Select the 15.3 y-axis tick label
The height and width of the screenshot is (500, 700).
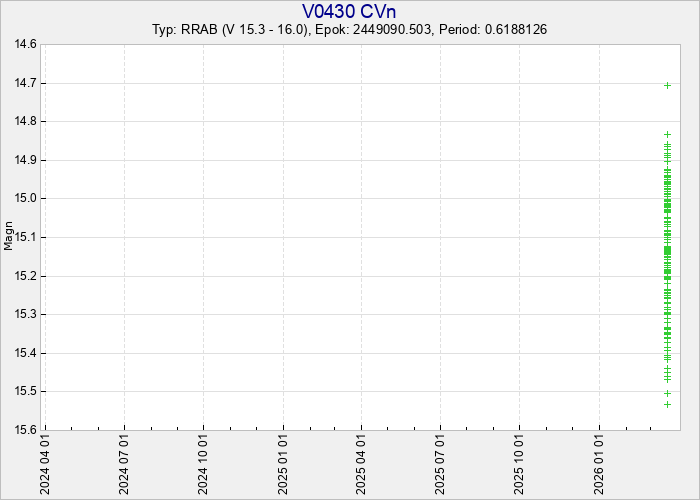click(26, 314)
